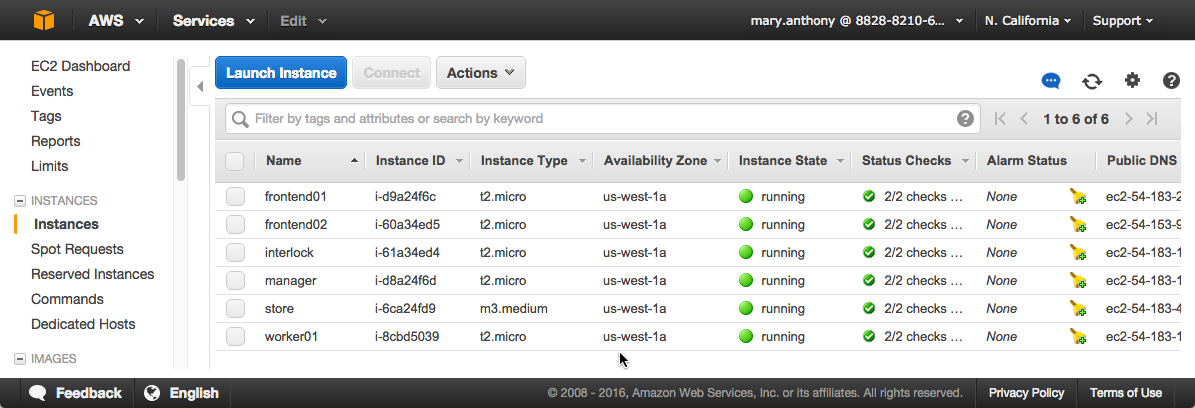Collapse the INSTANCES sidebar section
Viewport: 1195px width, 408px height.
[20, 201]
